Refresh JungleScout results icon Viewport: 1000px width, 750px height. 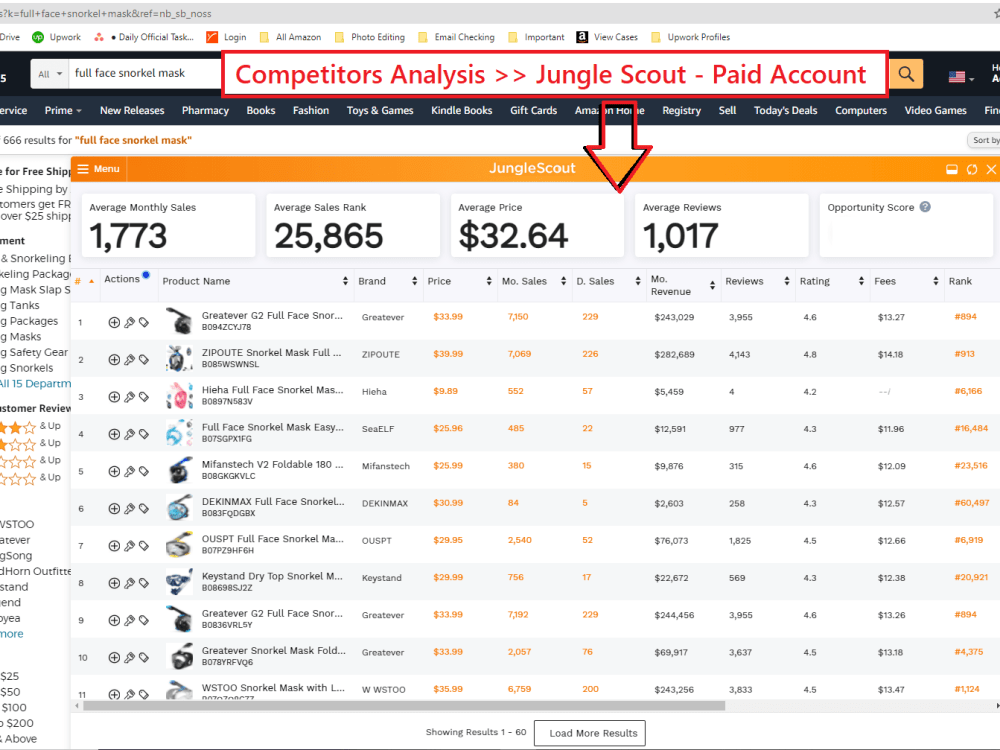[972, 169]
